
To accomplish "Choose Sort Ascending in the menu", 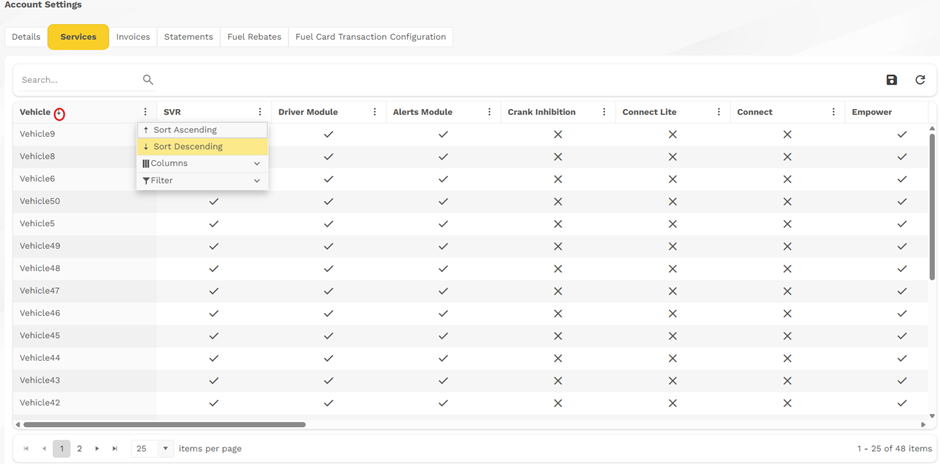I will pos(202,130).
